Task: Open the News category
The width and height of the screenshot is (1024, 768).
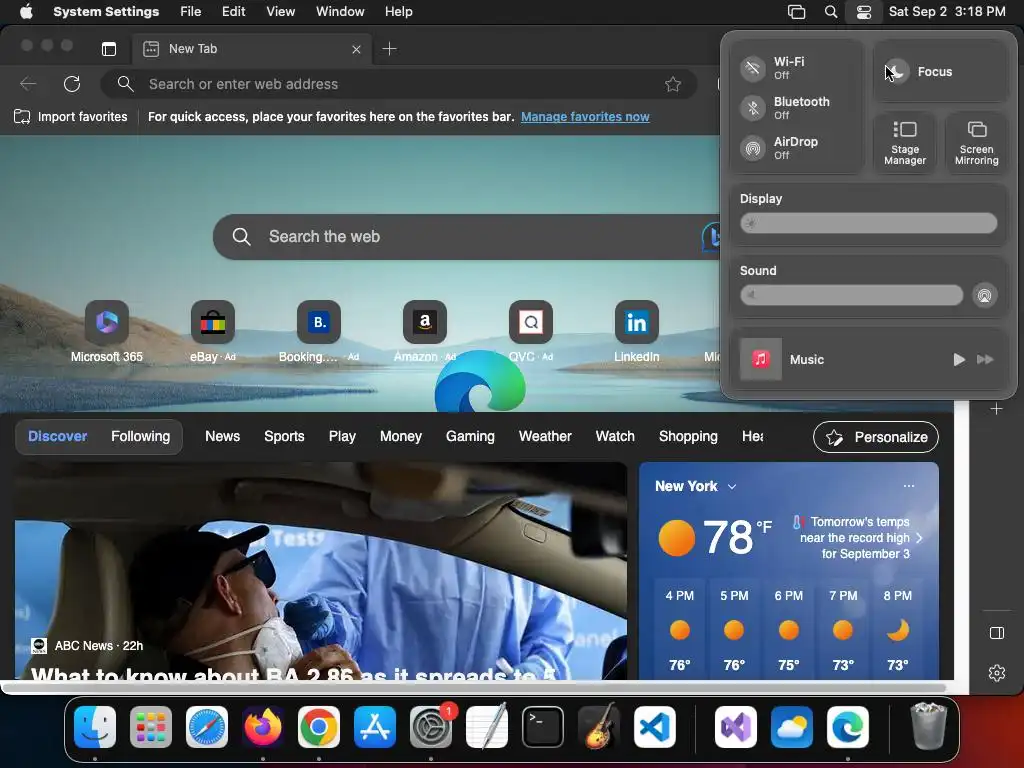Action: [x=223, y=436]
